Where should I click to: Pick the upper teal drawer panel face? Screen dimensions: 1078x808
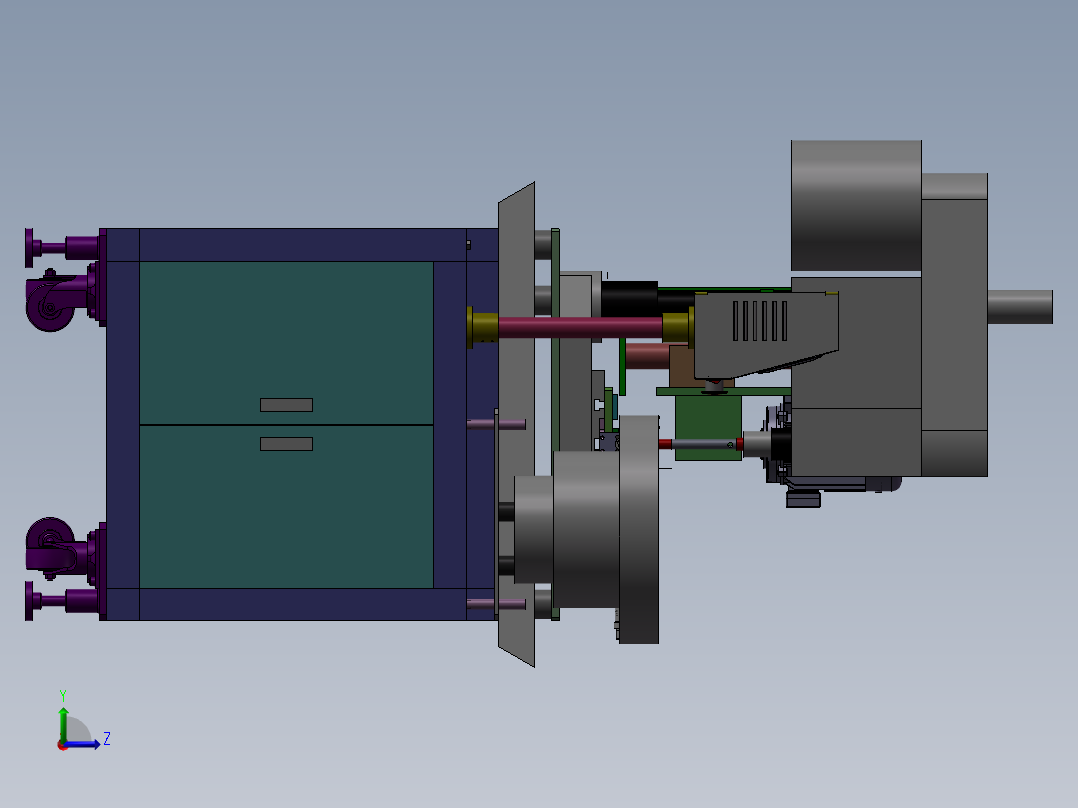[x=286, y=342]
